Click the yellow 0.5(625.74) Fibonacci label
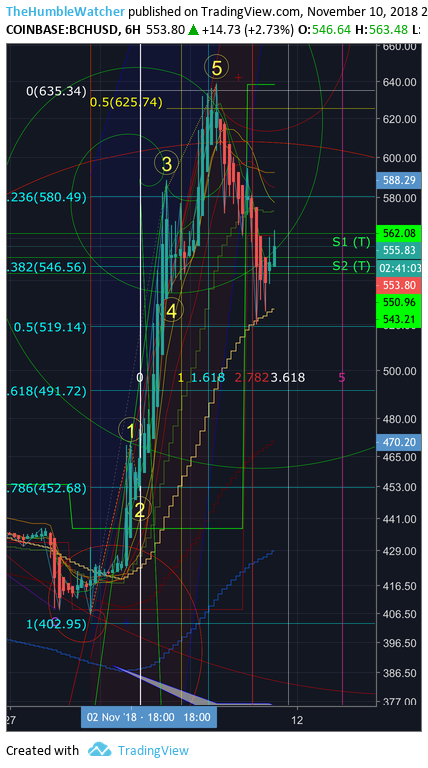 click(126, 102)
